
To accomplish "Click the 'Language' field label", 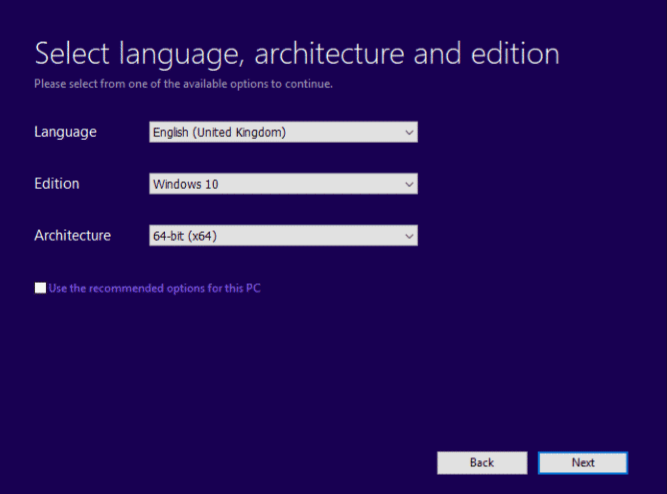I will (x=65, y=132).
